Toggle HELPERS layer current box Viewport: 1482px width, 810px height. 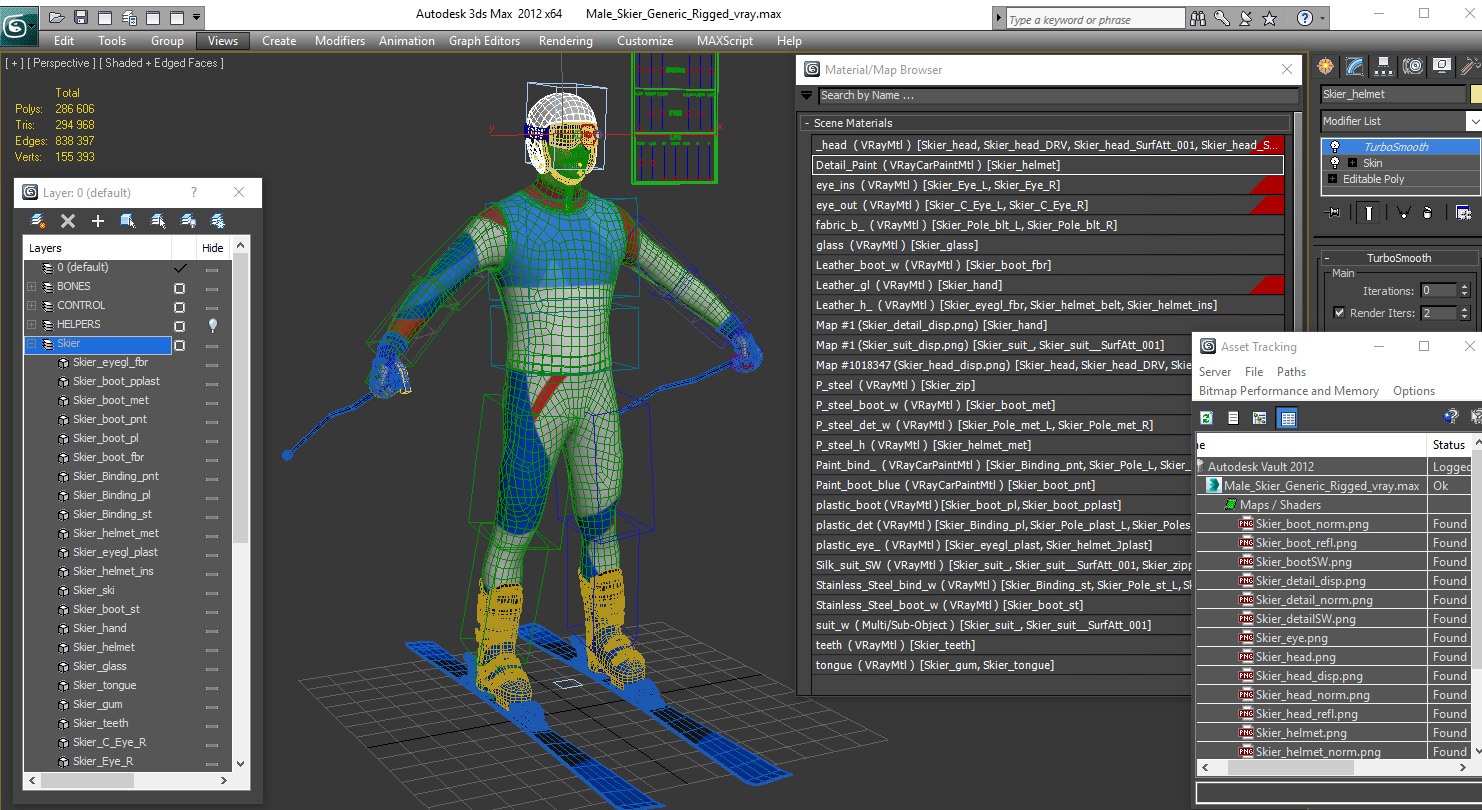180,325
